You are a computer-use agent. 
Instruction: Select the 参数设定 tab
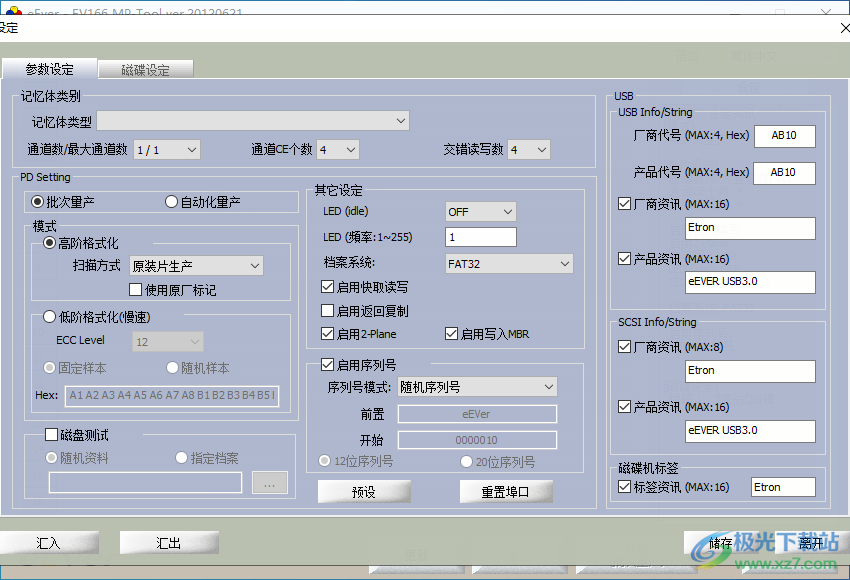coord(48,69)
